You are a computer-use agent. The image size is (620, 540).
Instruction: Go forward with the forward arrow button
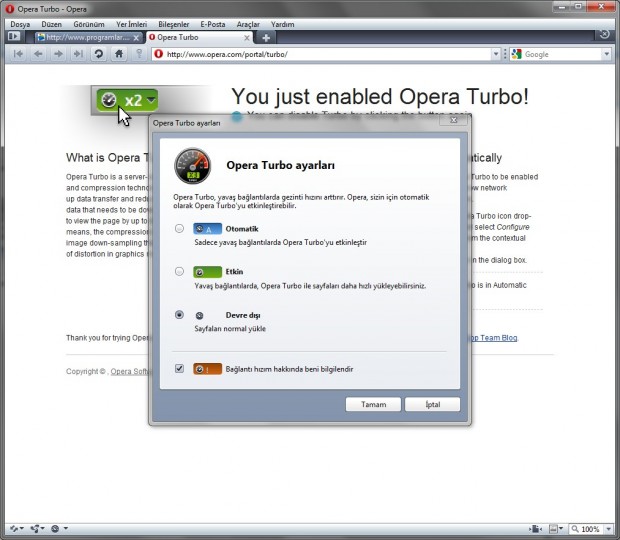pyautogui.click(x=59, y=54)
